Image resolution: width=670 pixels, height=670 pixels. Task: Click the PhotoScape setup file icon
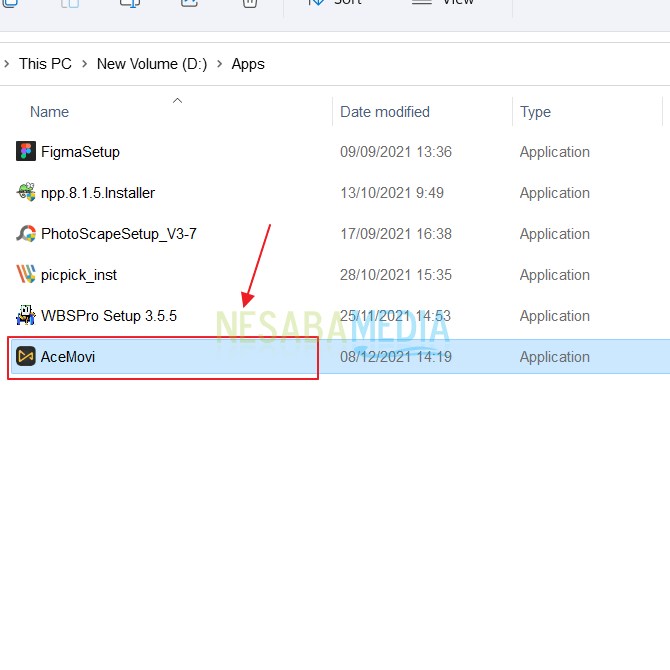coord(26,233)
